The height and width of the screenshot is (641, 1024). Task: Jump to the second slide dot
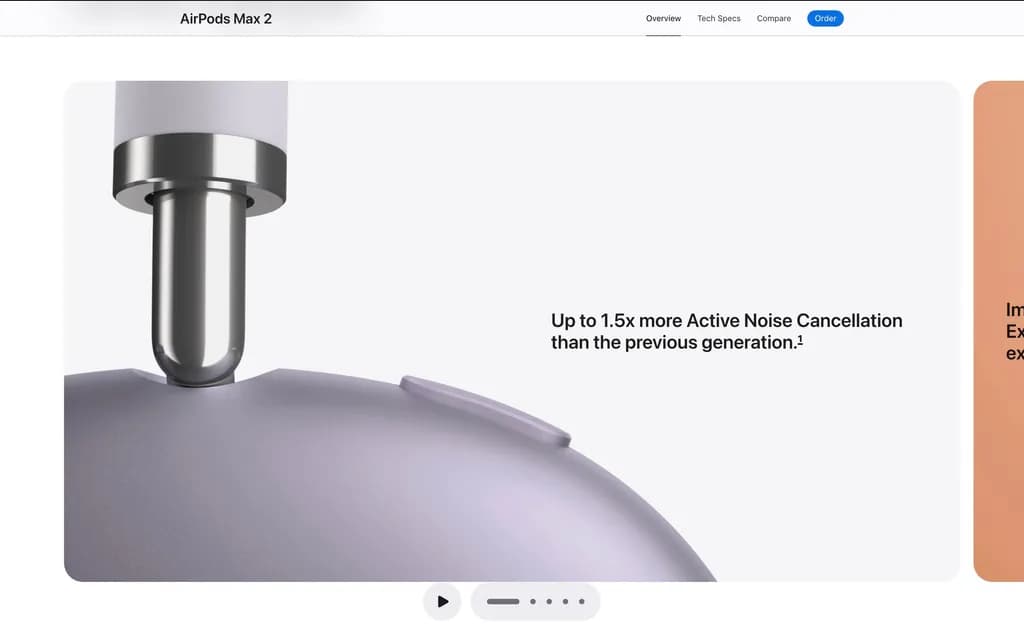[x=533, y=601]
